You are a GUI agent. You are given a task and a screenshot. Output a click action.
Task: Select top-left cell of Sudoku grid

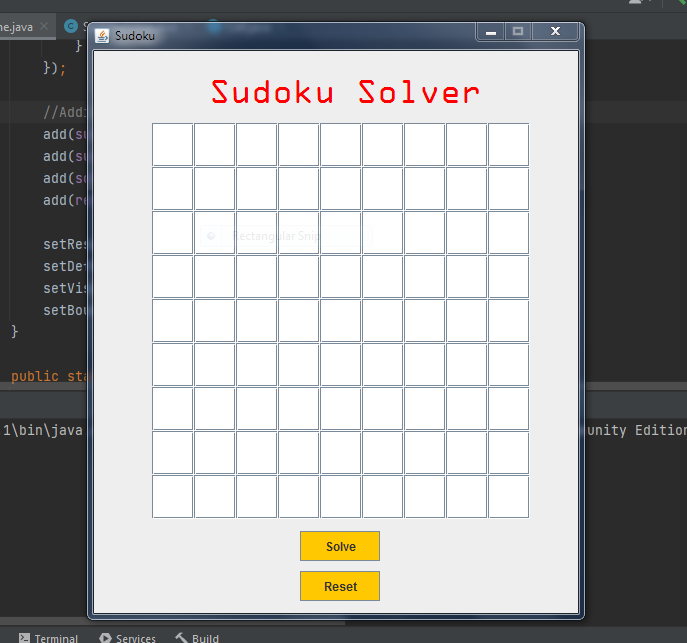click(x=172, y=145)
